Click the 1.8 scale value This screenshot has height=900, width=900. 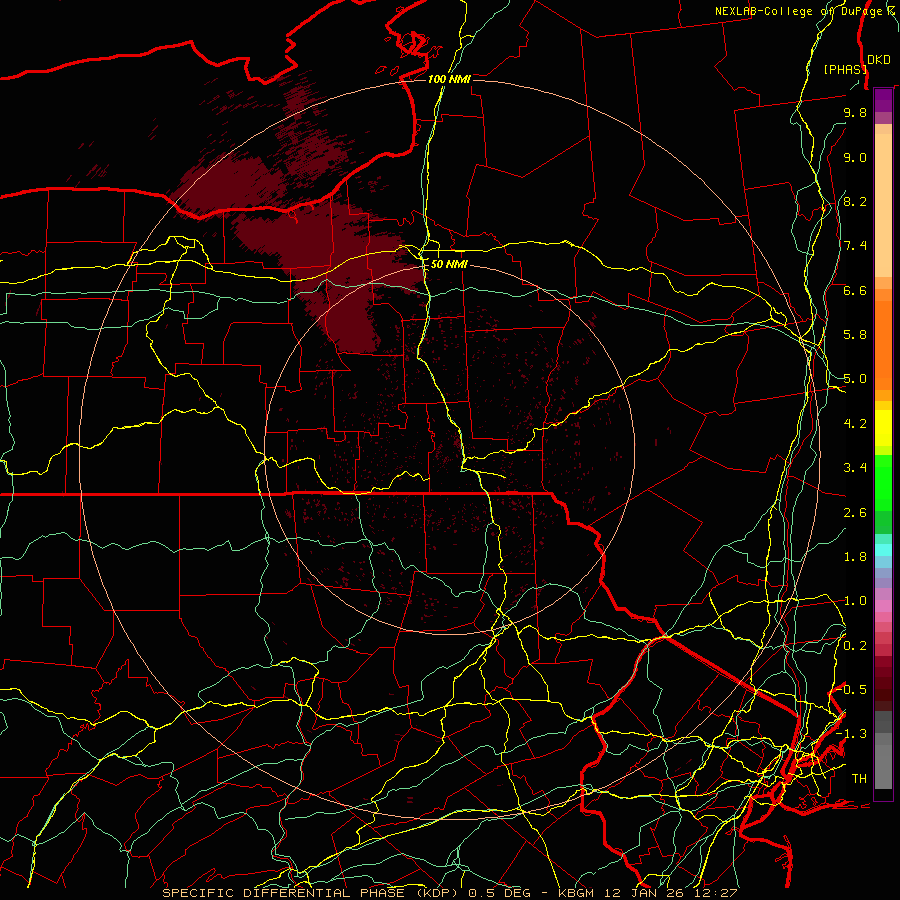[x=855, y=557]
